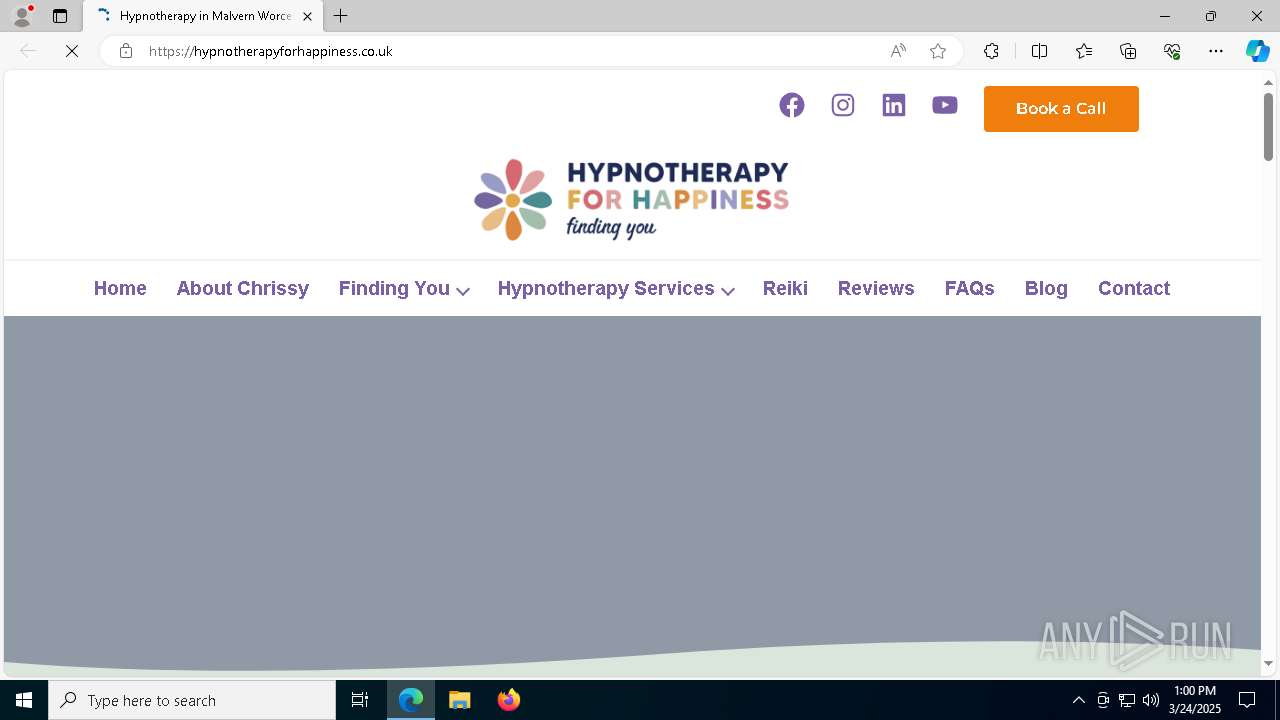Open the volume control icon
This screenshot has height=720, width=1280.
click(x=1151, y=700)
